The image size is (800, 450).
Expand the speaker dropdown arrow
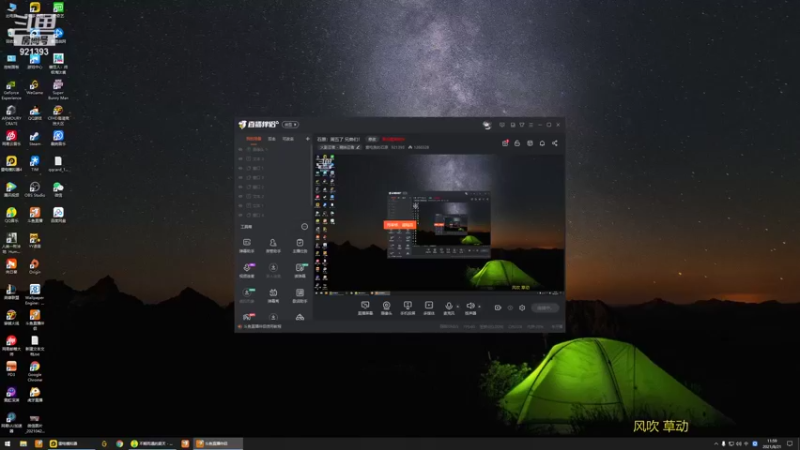[479, 307]
